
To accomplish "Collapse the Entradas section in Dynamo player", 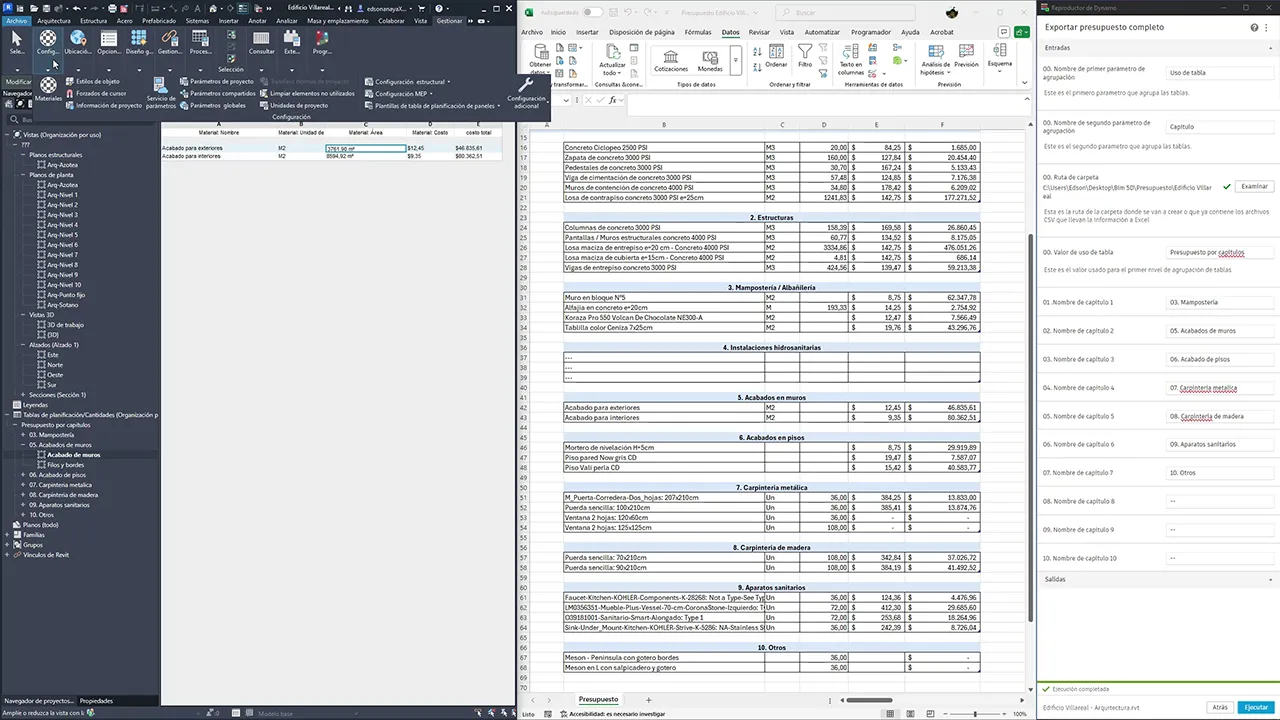I will (x=1271, y=48).
